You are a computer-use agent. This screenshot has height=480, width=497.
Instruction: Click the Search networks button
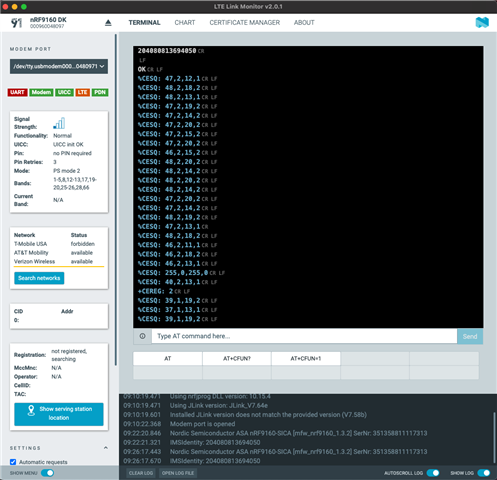coord(39,278)
